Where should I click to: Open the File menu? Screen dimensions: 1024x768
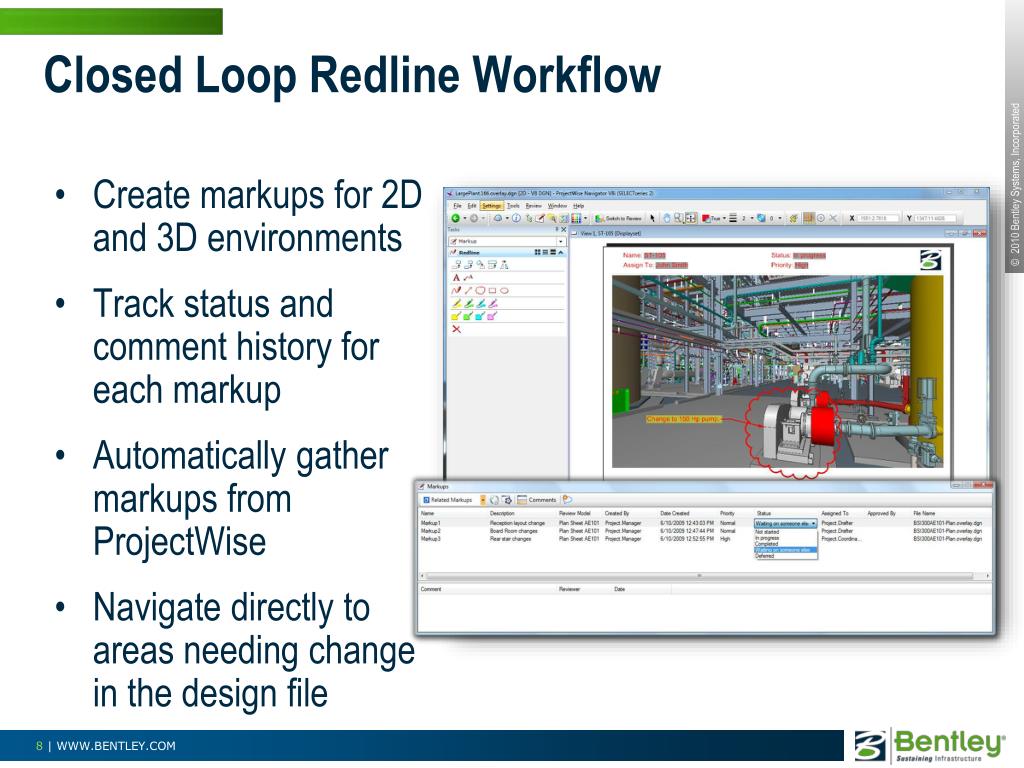pos(457,206)
